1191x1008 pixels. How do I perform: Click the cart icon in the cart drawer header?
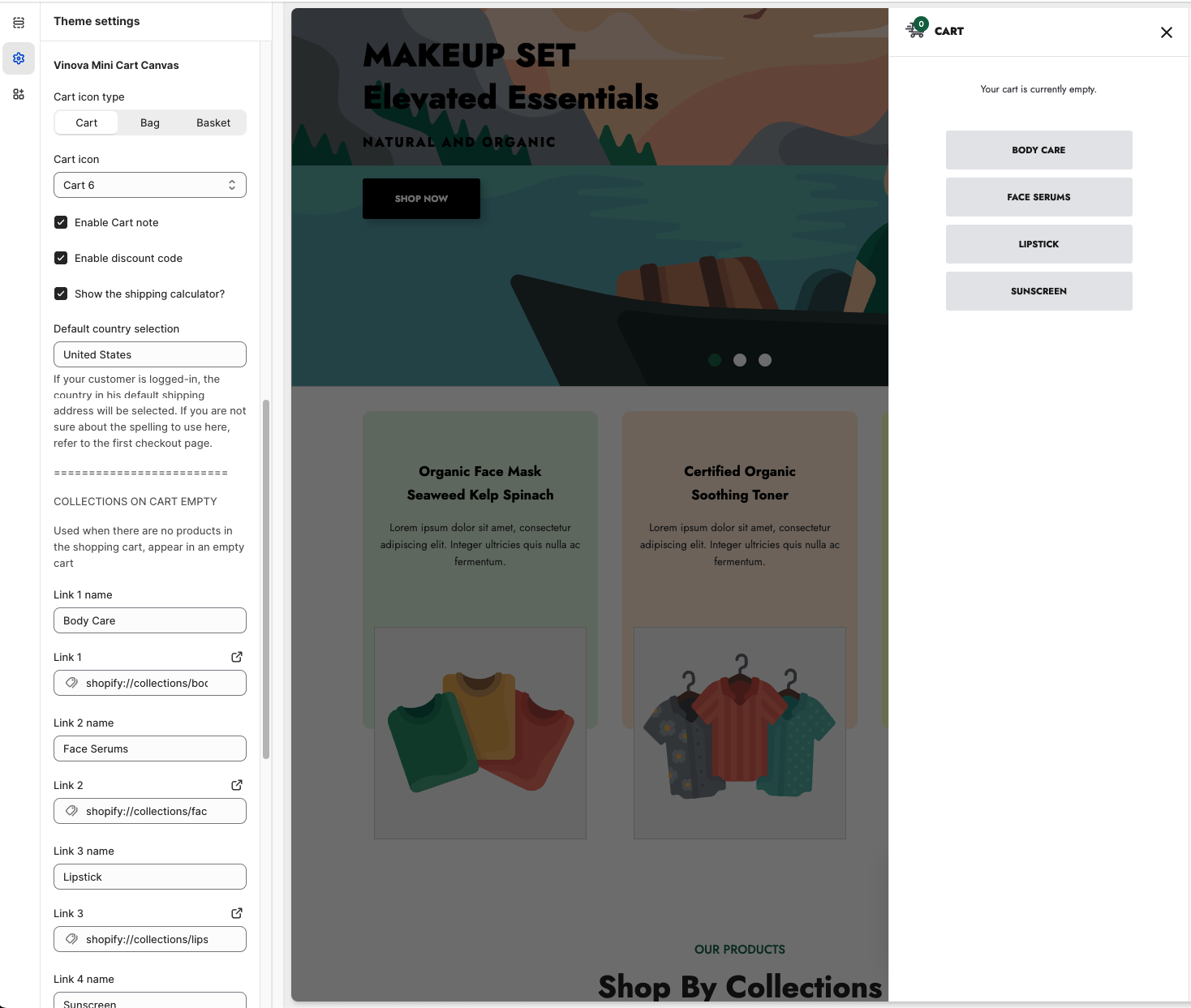click(916, 29)
